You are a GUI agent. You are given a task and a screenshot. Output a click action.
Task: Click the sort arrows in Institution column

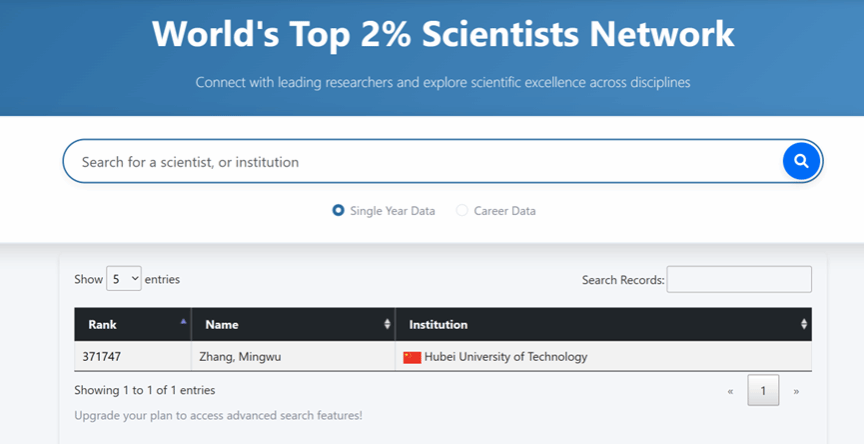(x=803, y=324)
